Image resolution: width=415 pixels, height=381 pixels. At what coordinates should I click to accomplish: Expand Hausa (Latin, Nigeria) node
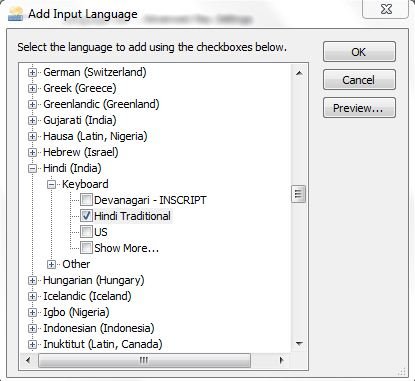click(x=32, y=136)
